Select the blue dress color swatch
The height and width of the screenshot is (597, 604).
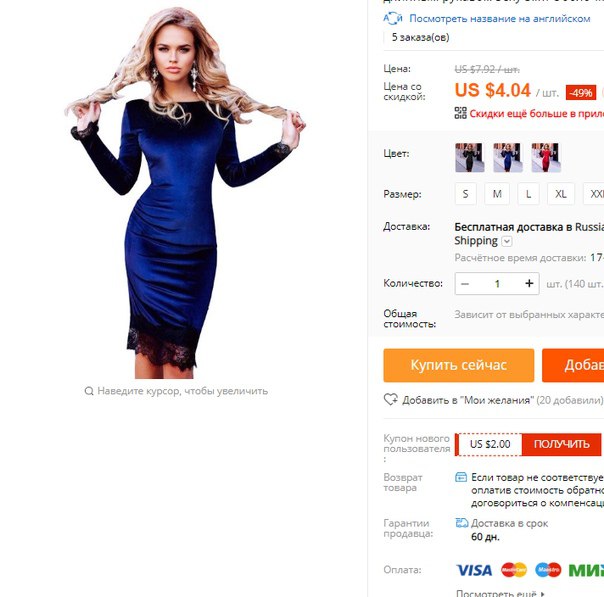pyautogui.click(x=508, y=157)
